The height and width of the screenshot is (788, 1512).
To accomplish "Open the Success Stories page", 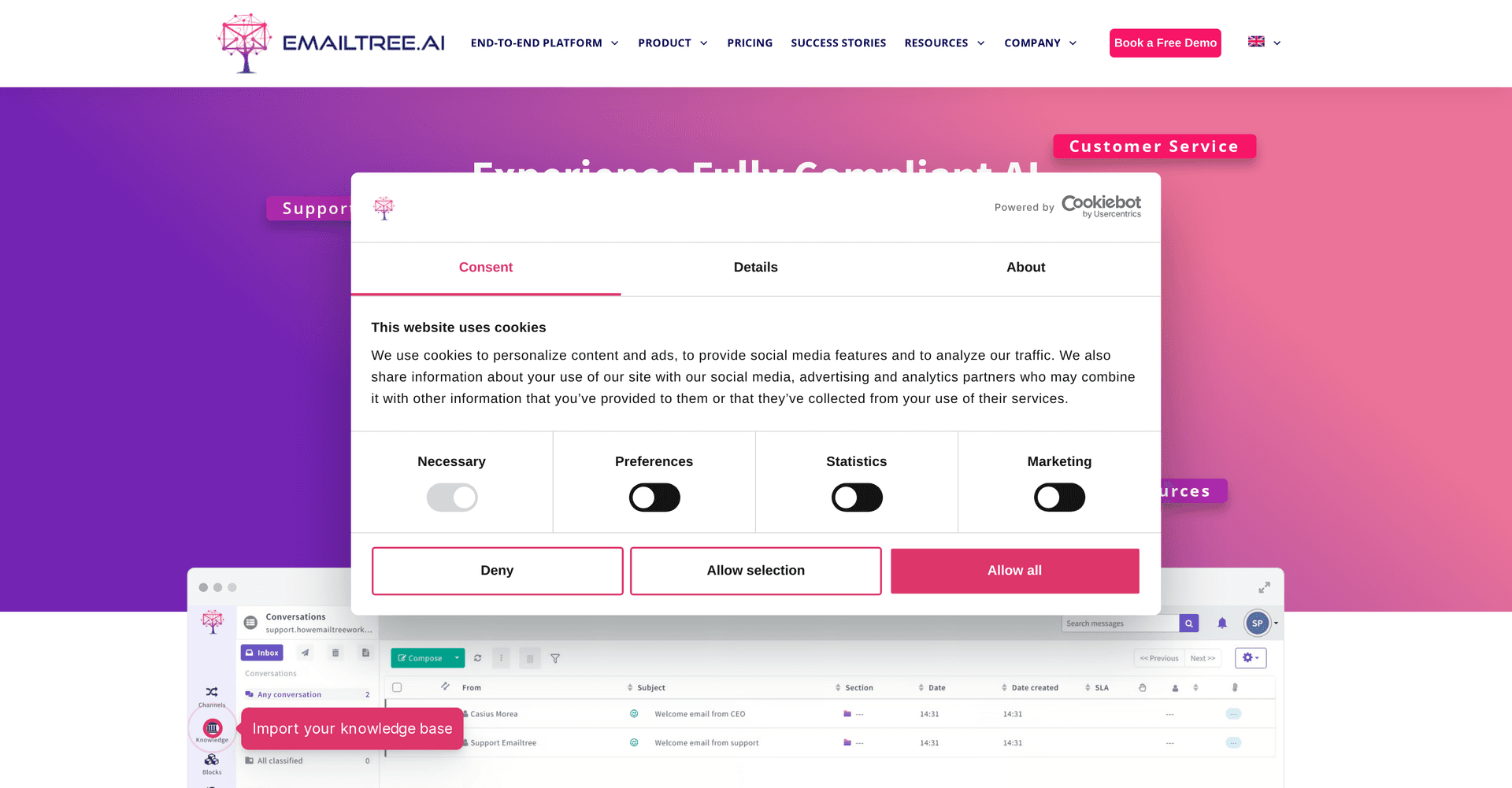I will [x=839, y=43].
